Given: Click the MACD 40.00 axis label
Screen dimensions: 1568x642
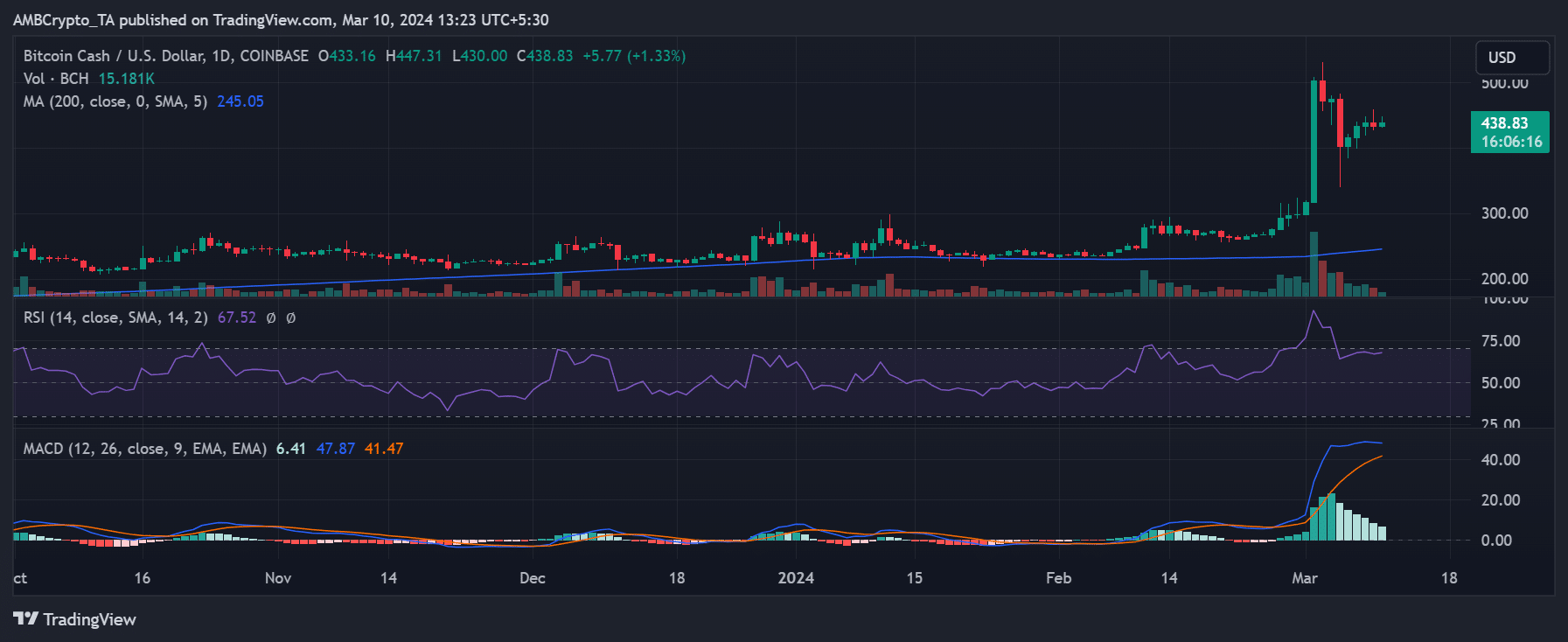Looking at the screenshot, I should 1501,460.
